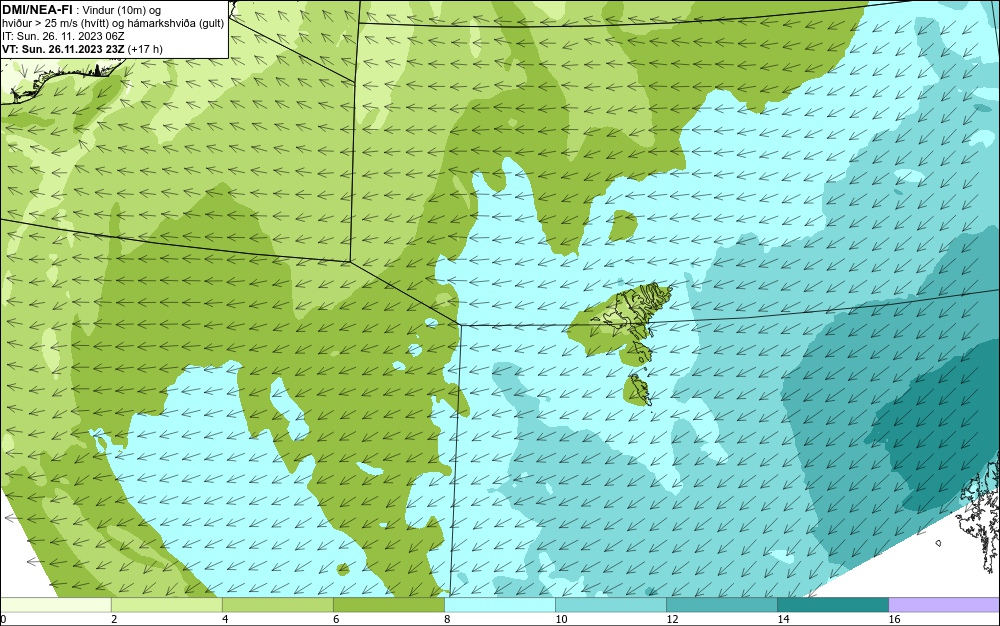Click the light green 2–4 m/s legend swatch
This screenshot has height=626, width=1000.
point(167,605)
